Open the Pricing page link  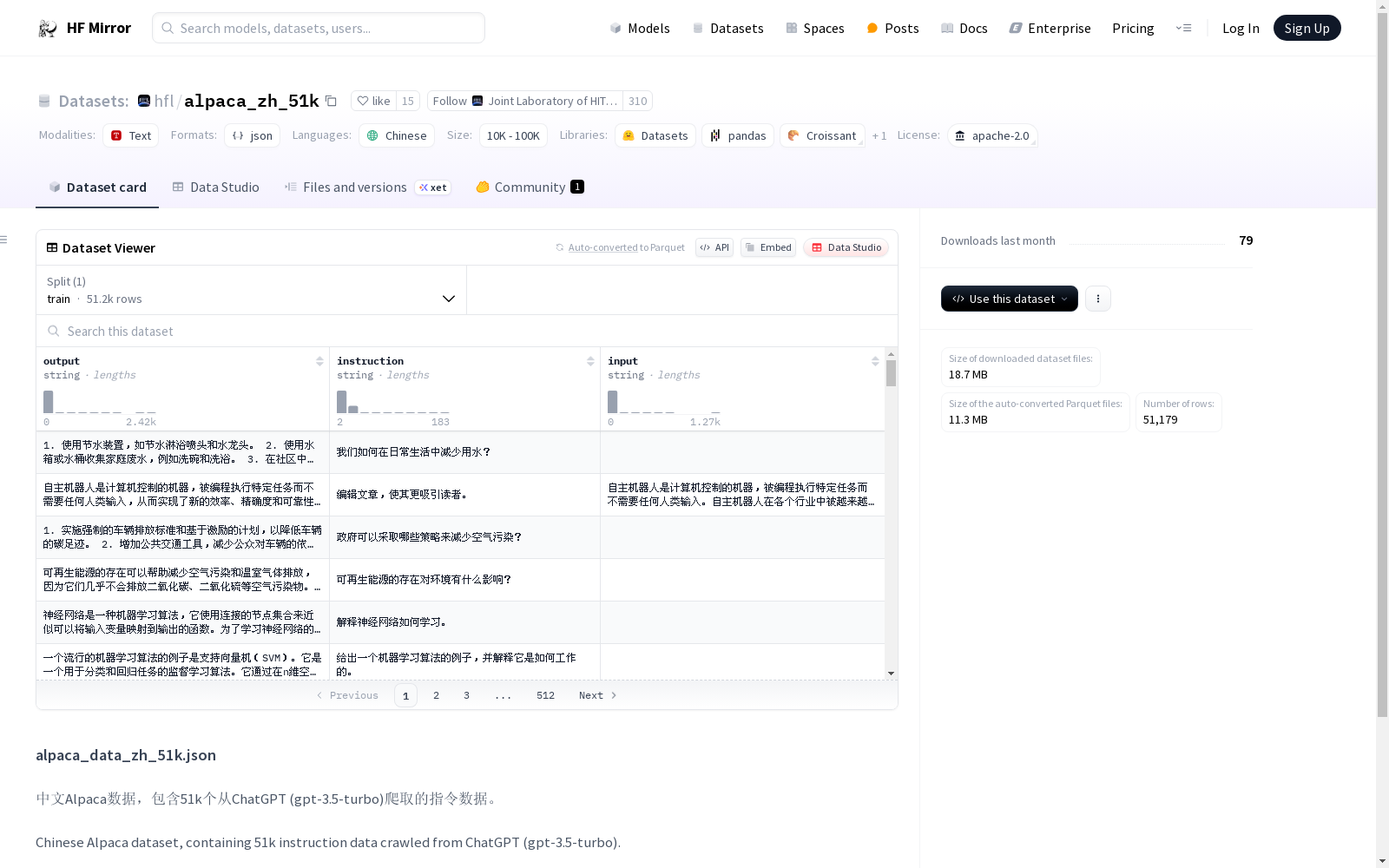1133,28
